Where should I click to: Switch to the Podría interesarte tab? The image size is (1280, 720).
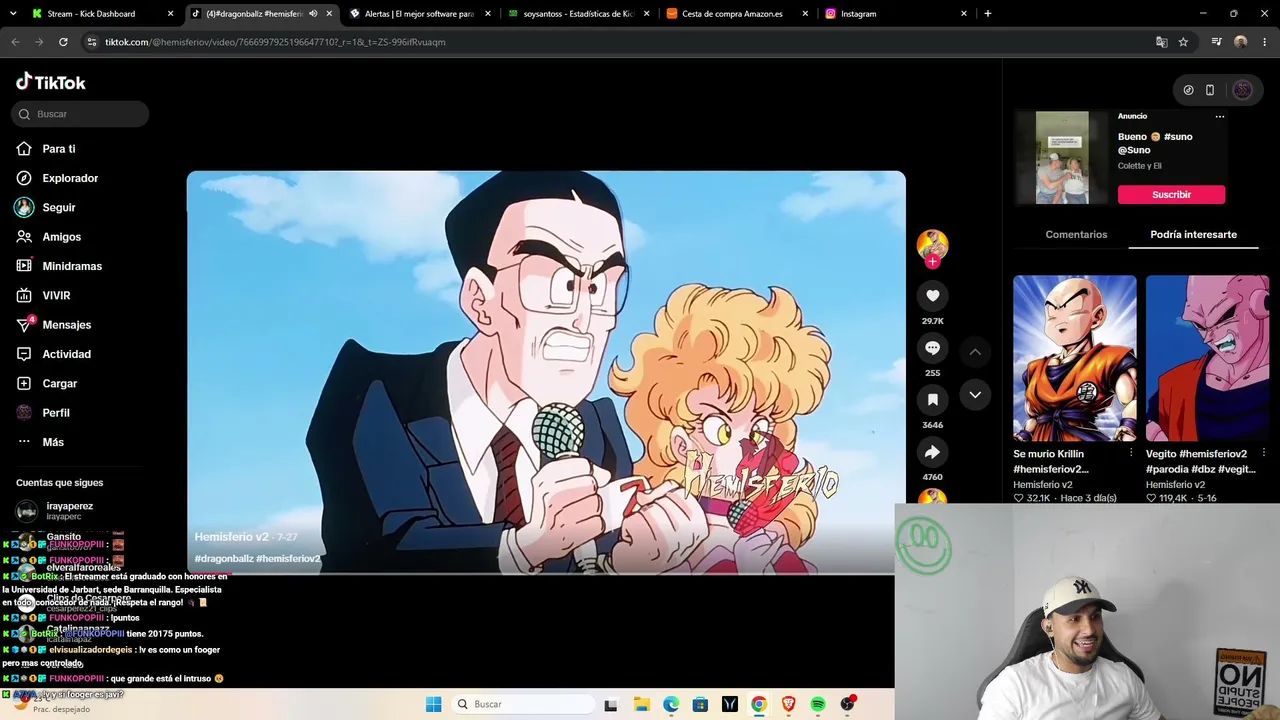click(x=1193, y=235)
